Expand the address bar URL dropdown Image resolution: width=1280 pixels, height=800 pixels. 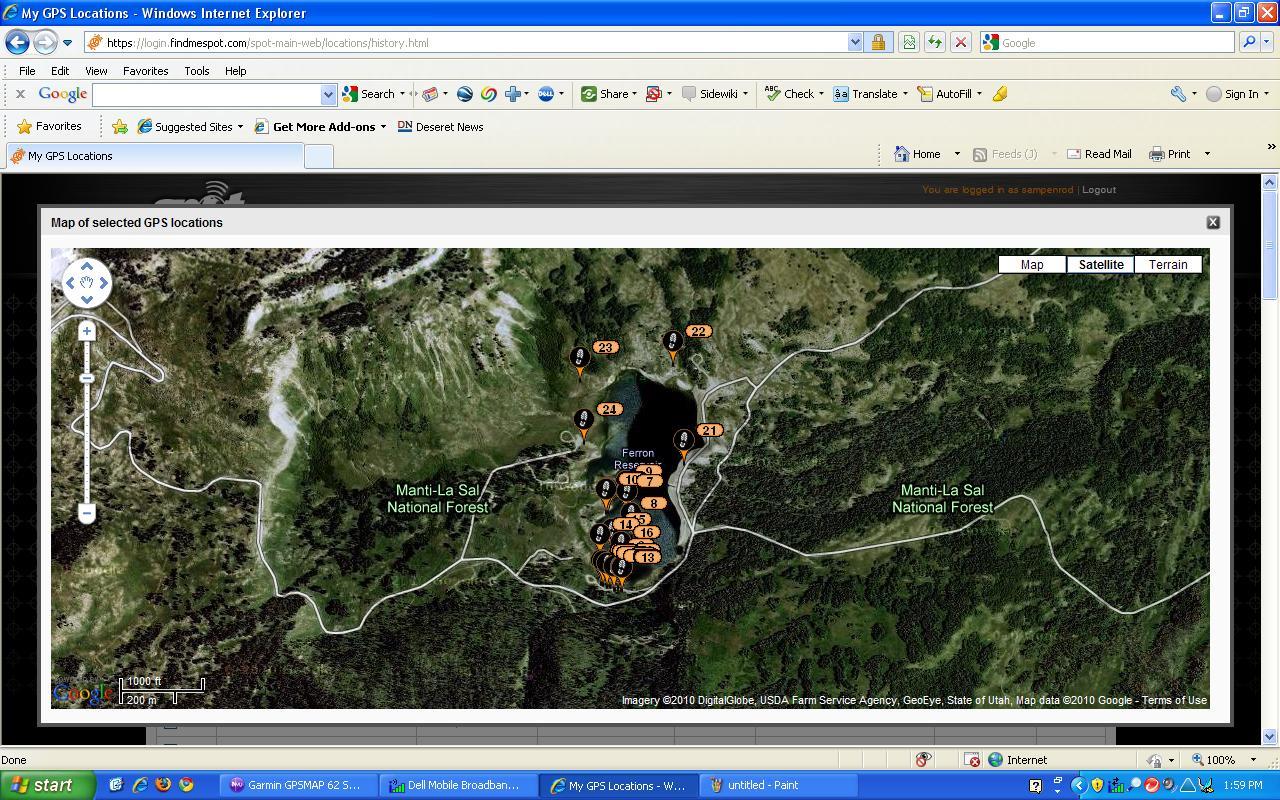[x=855, y=42]
